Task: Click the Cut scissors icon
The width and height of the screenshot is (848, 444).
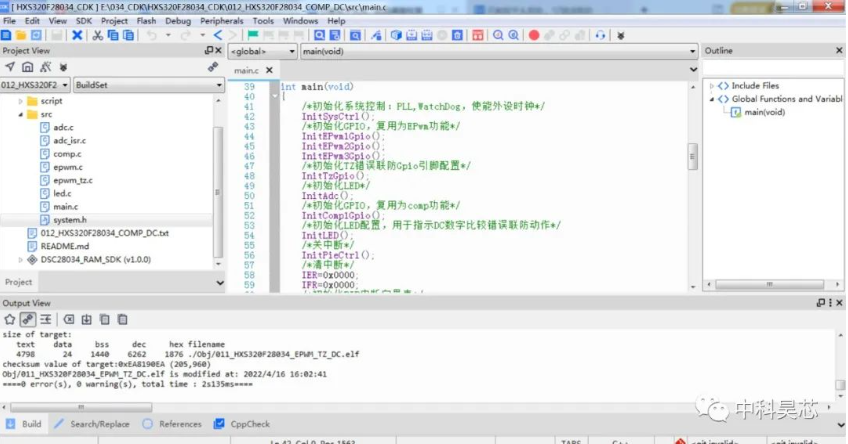Action: tap(97, 35)
